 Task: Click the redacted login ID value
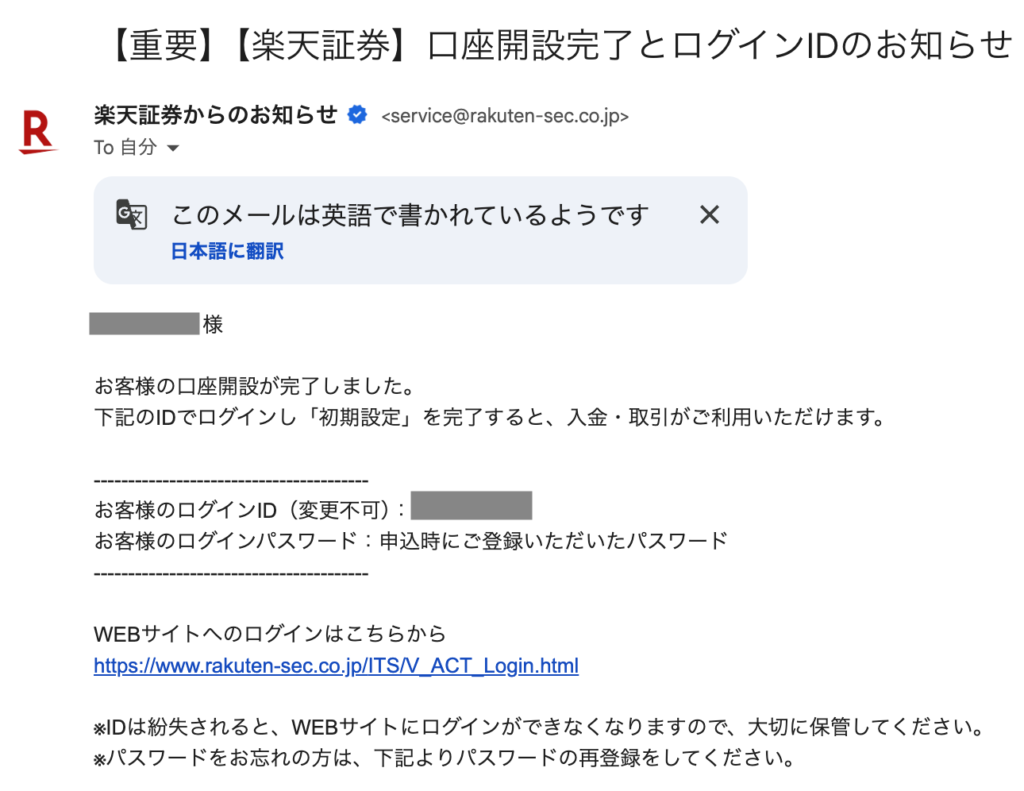click(x=471, y=505)
